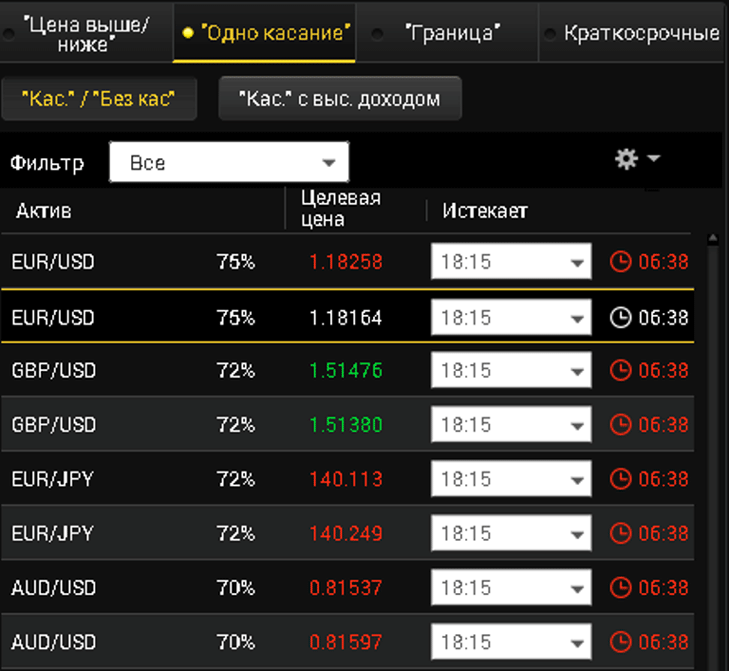Open the Фильтр "Все" dropdown

pyautogui.click(x=229, y=162)
